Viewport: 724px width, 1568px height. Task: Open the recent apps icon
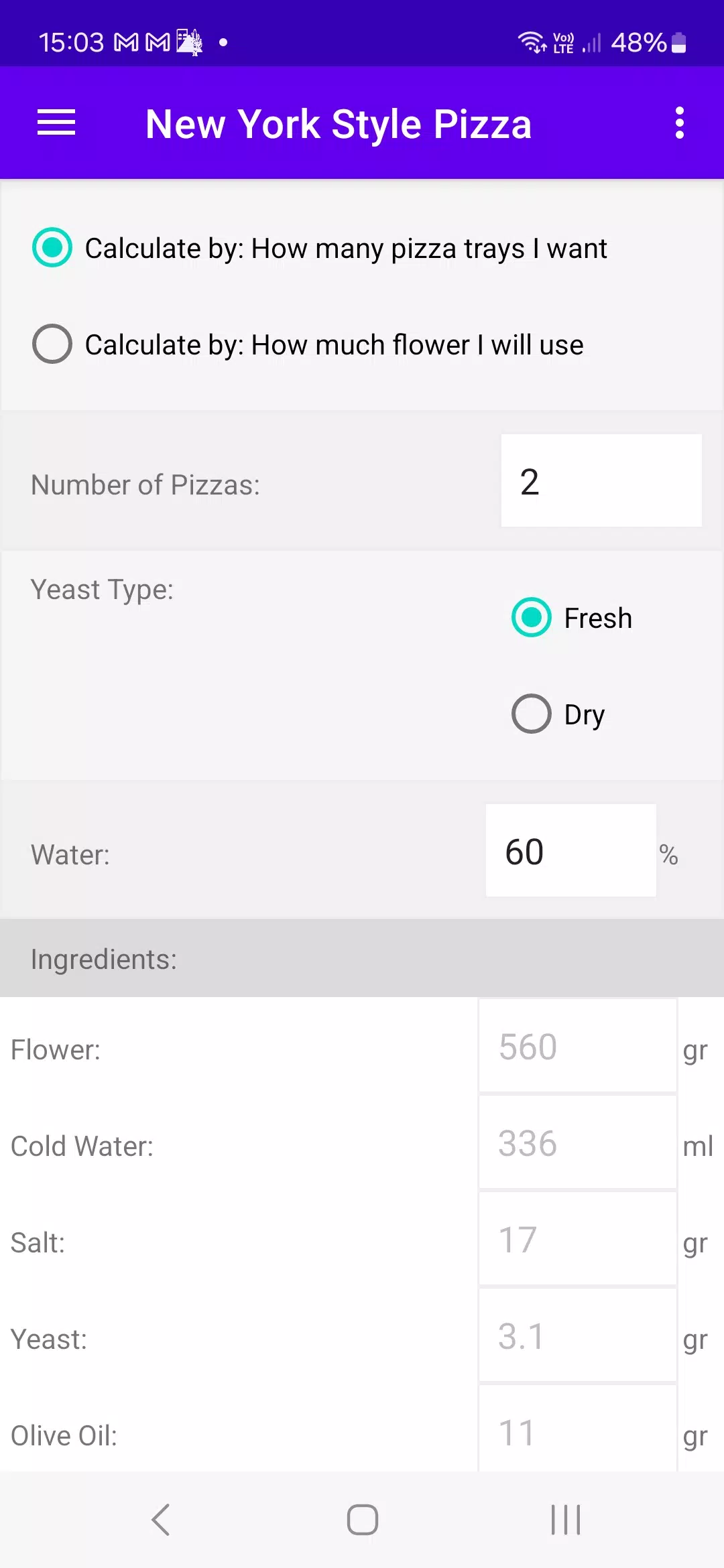coord(565,1519)
